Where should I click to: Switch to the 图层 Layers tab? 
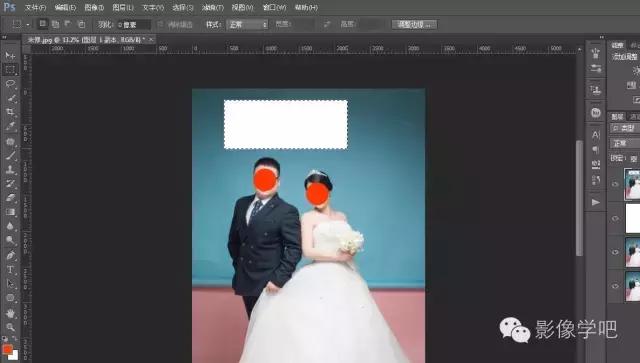click(x=617, y=117)
